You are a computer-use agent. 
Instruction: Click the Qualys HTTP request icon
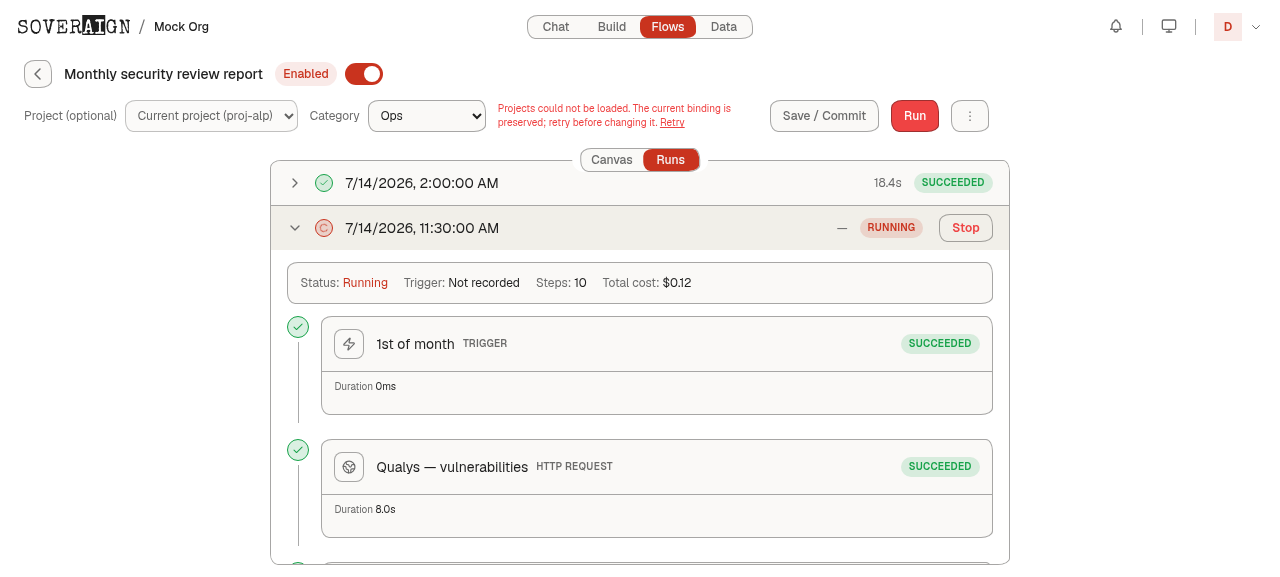(349, 467)
